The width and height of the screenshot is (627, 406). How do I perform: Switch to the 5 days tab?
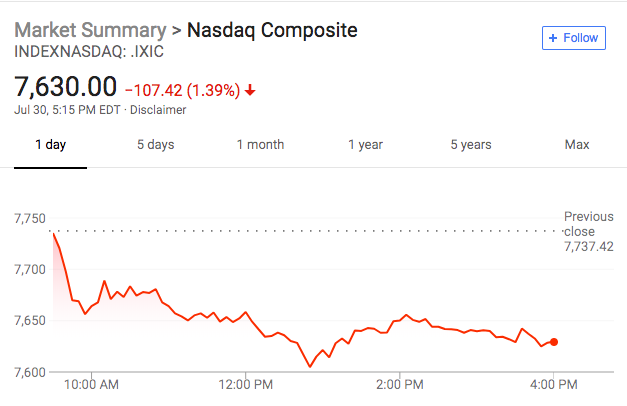point(155,145)
